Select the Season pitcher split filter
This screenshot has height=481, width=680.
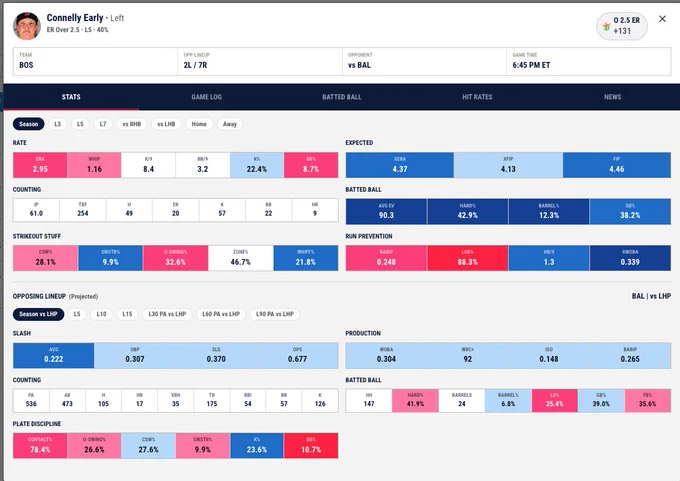[x=29, y=124]
